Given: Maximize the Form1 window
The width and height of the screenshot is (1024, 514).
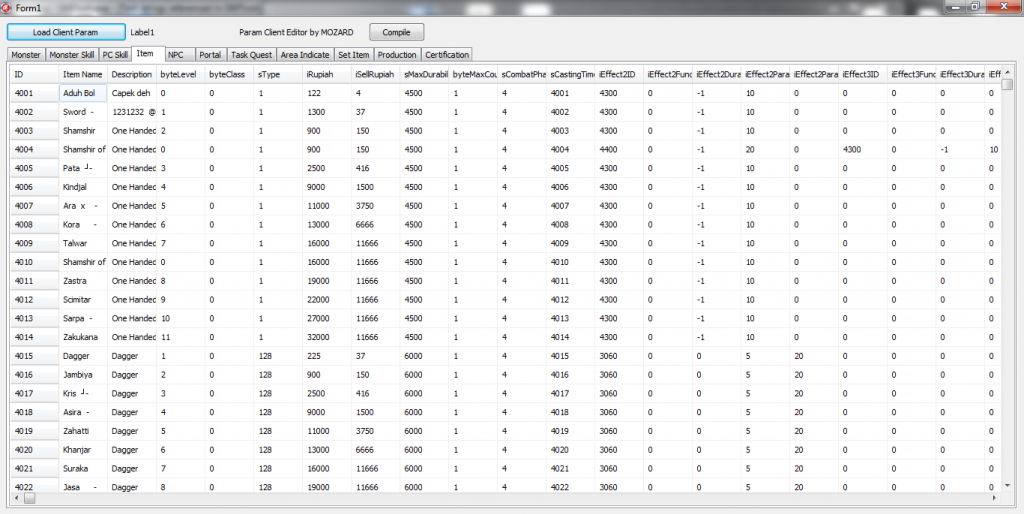Looking at the screenshot, I should (x=976, y=7).
